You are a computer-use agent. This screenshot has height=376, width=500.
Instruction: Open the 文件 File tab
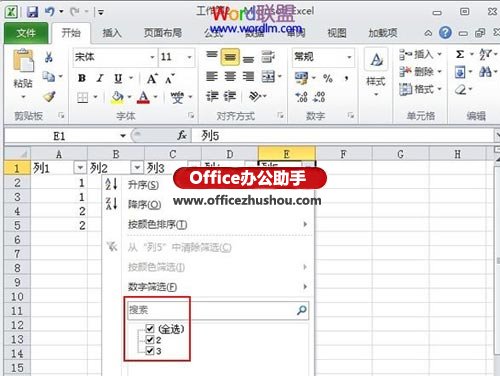pyautogui.click(x=26, y=33)
